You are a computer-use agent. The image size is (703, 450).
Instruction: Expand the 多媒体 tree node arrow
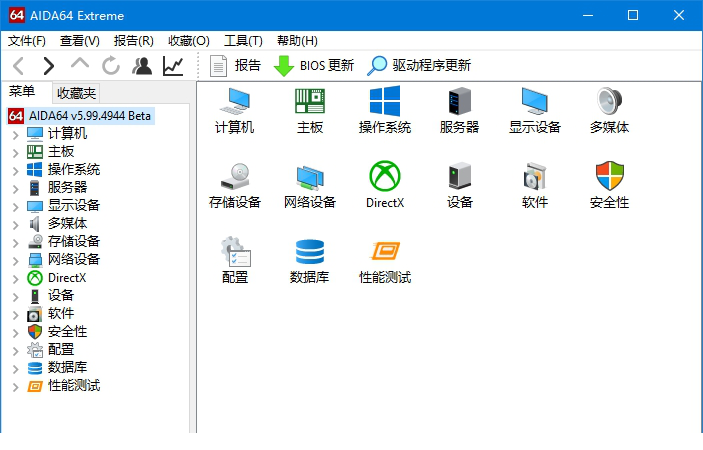point(16,225)
